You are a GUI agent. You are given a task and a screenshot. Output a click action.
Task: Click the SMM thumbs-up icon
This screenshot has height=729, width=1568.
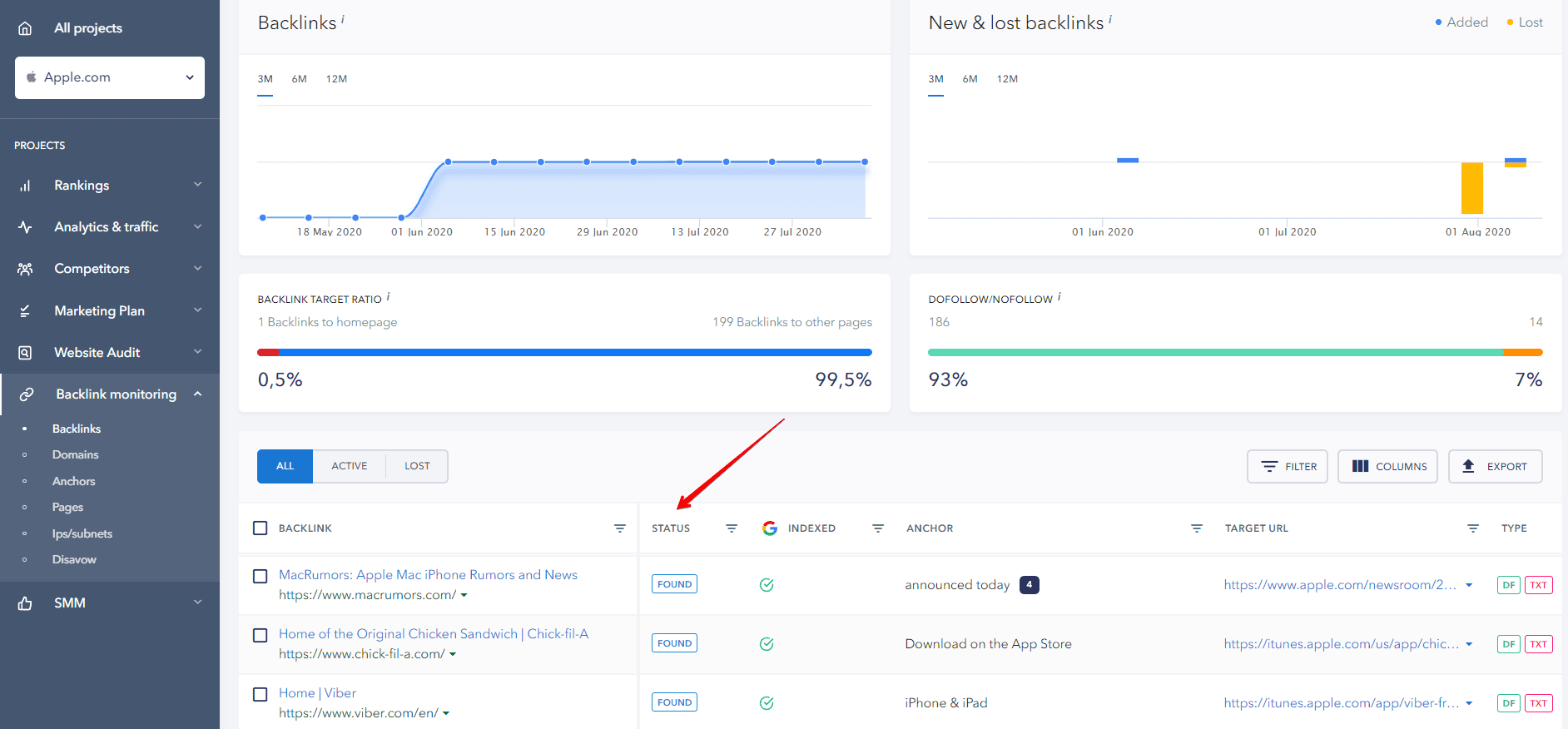point(25,603)
